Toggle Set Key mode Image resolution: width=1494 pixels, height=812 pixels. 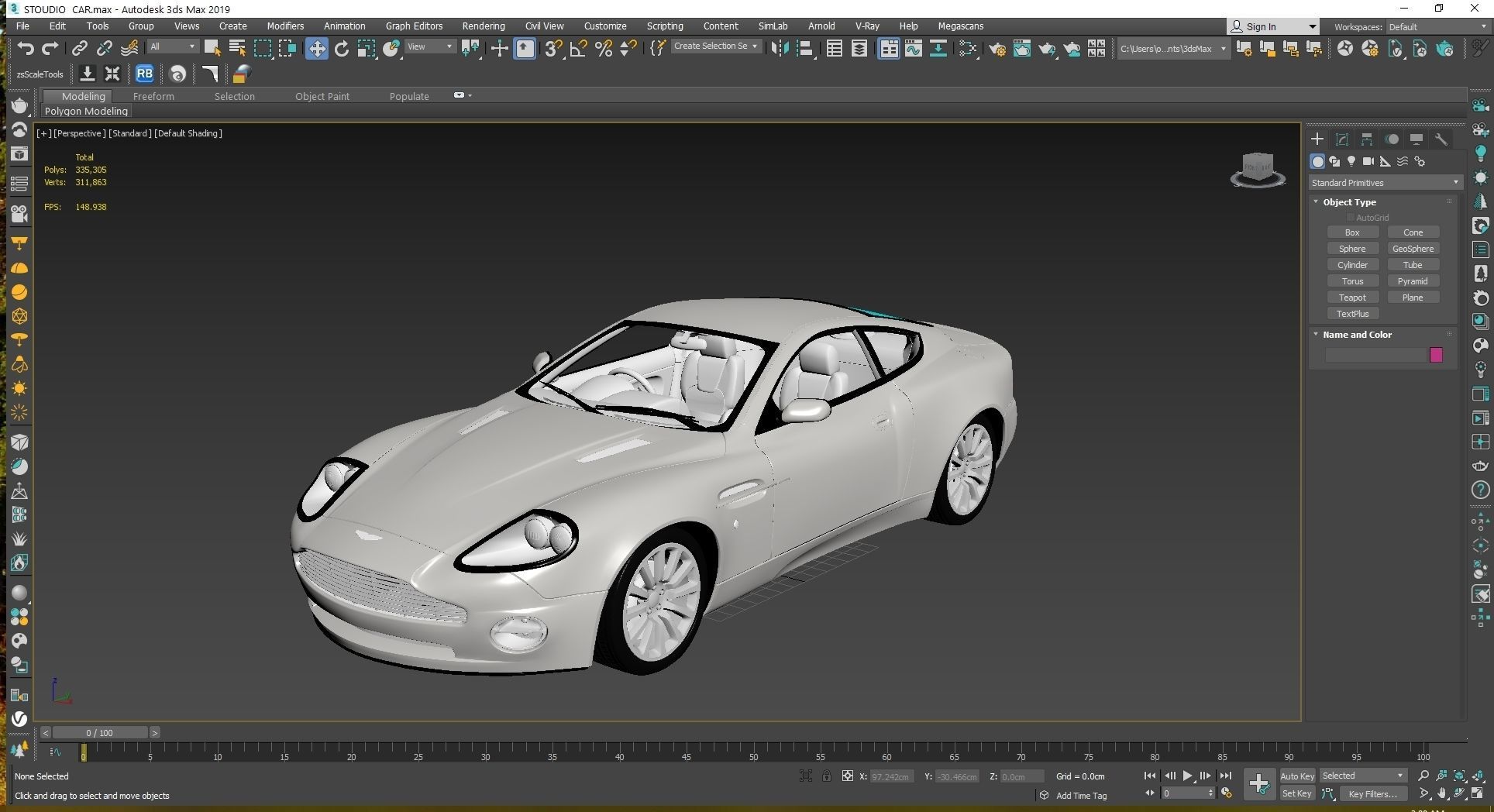[x=1297, y=793]
